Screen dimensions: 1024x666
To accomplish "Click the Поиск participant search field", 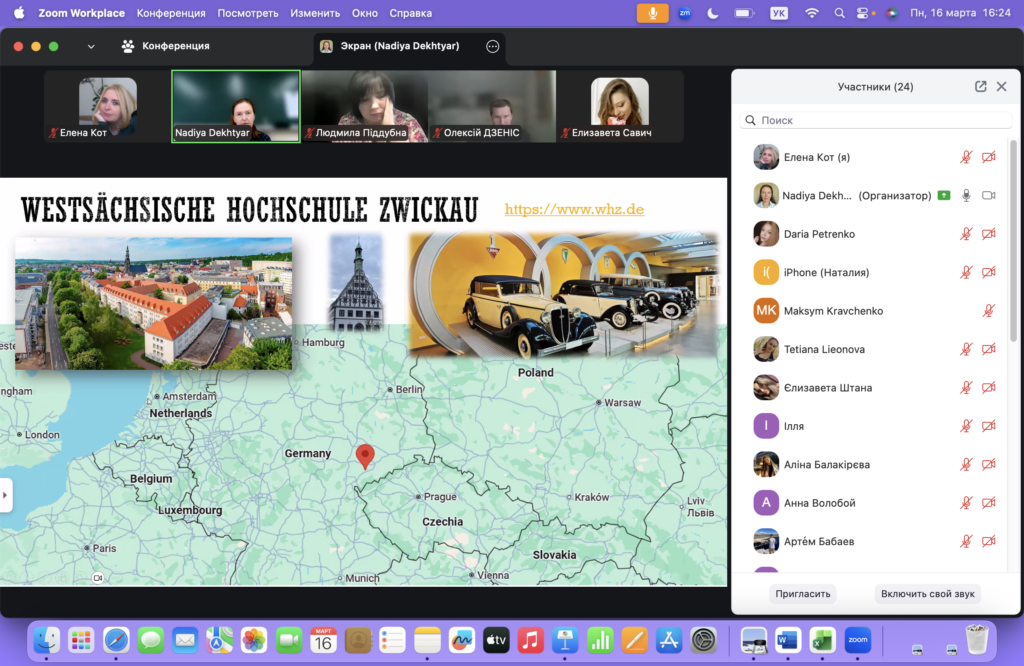I will point(876,120).
